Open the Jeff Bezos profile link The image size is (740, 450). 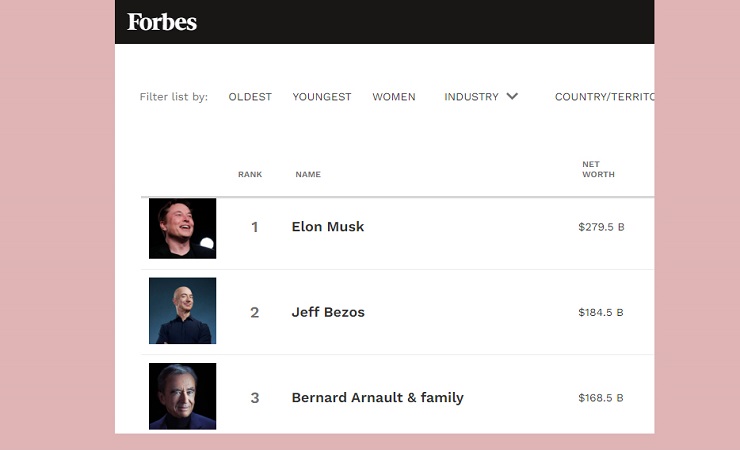[x=328, y=312]
